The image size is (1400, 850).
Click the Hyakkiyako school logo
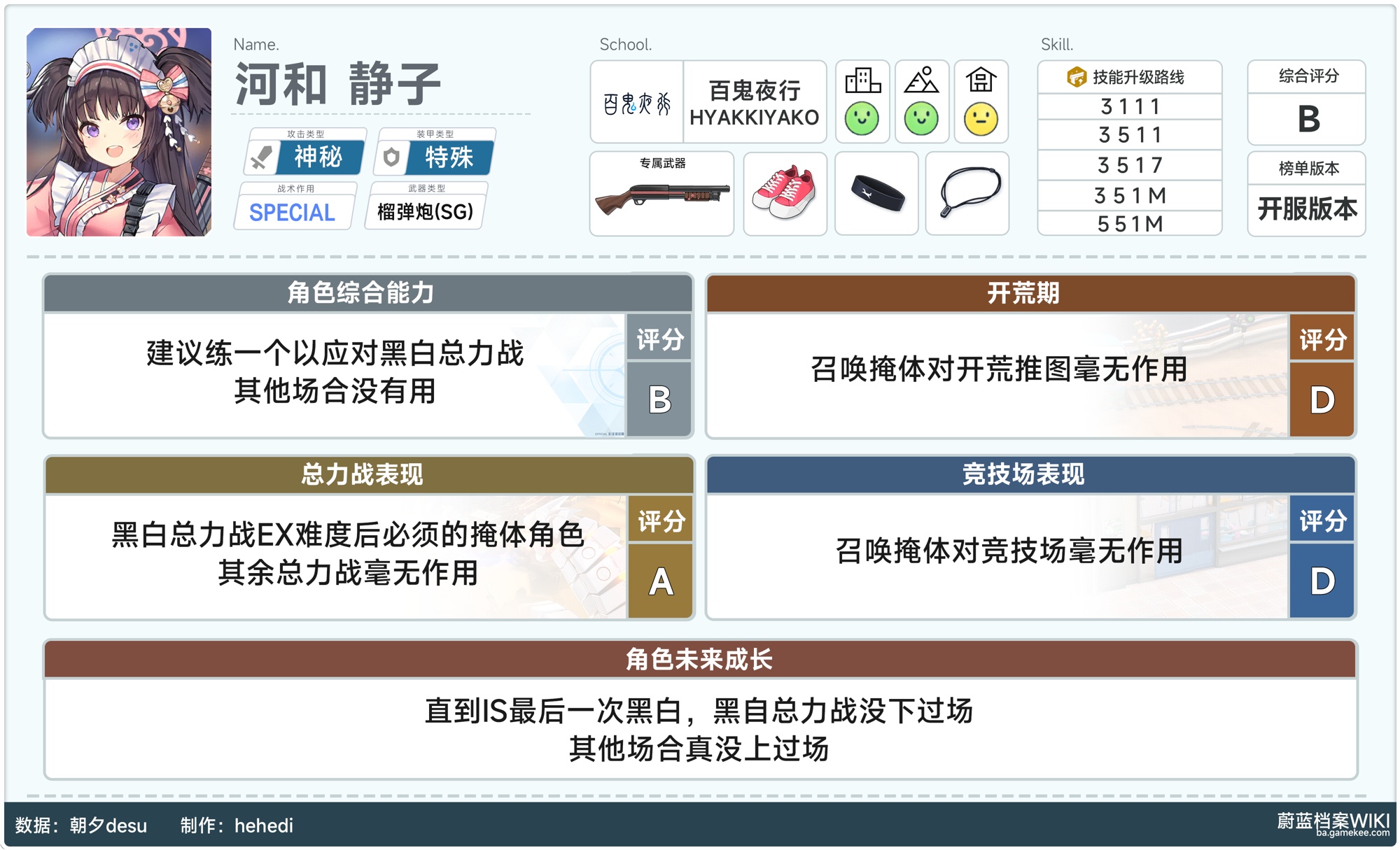[636, 104]
